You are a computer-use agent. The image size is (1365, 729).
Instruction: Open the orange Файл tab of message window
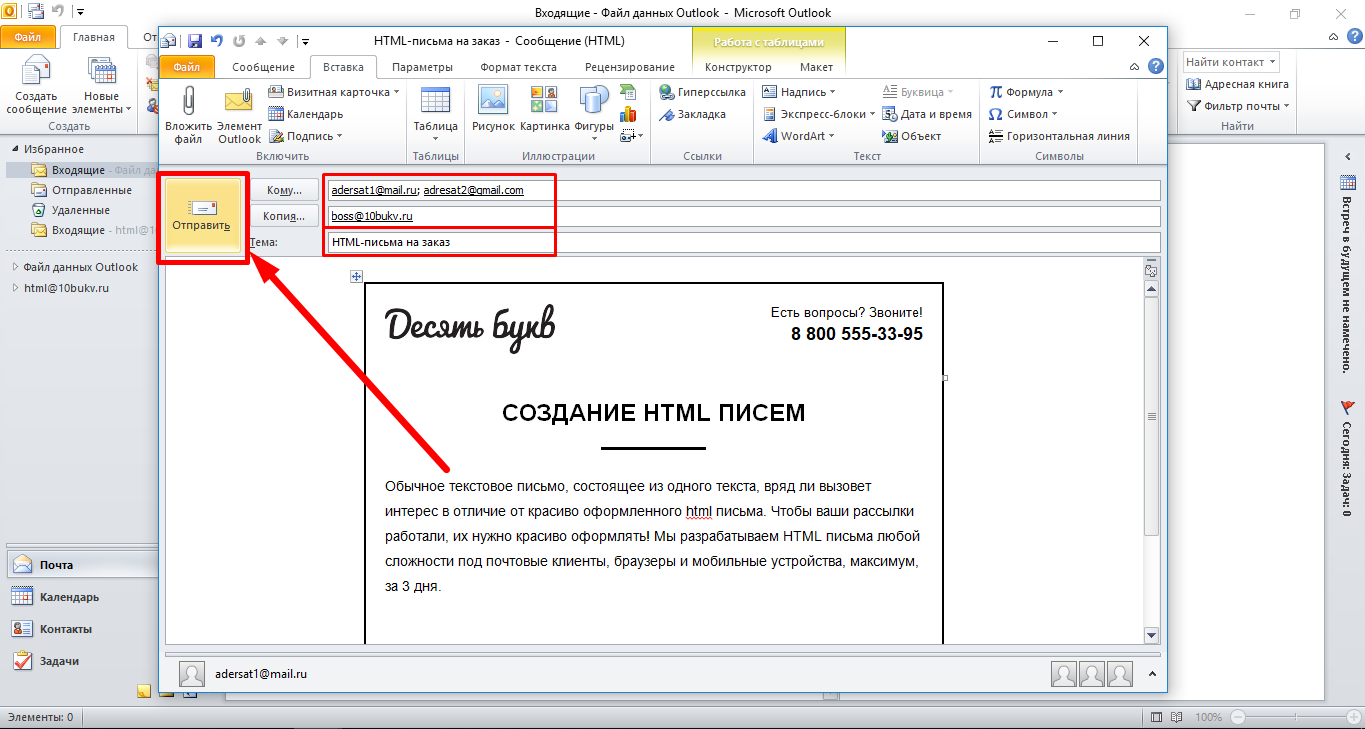[x=187, y=67]
